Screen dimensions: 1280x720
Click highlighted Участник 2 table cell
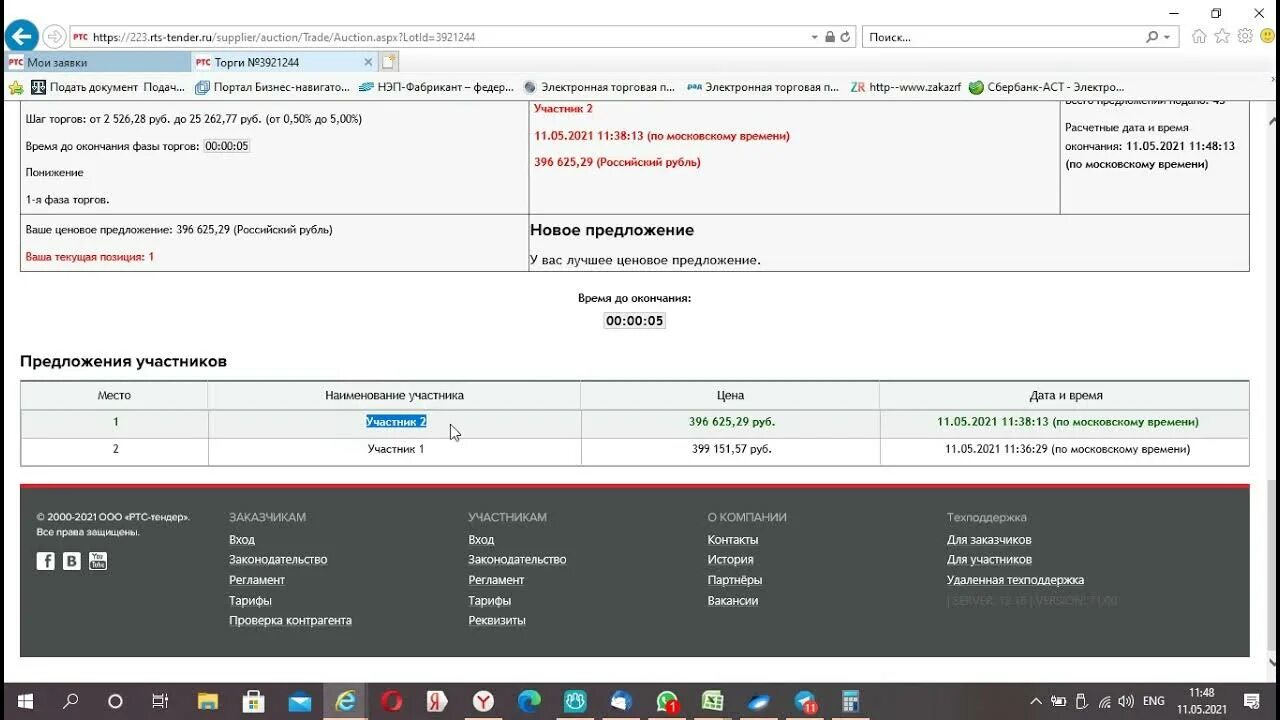pos(396,422)
